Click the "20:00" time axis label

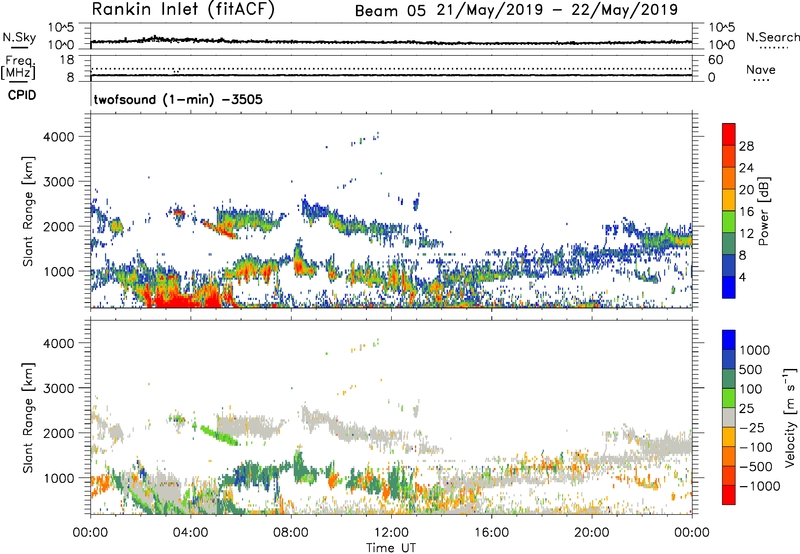pos(592,533)
